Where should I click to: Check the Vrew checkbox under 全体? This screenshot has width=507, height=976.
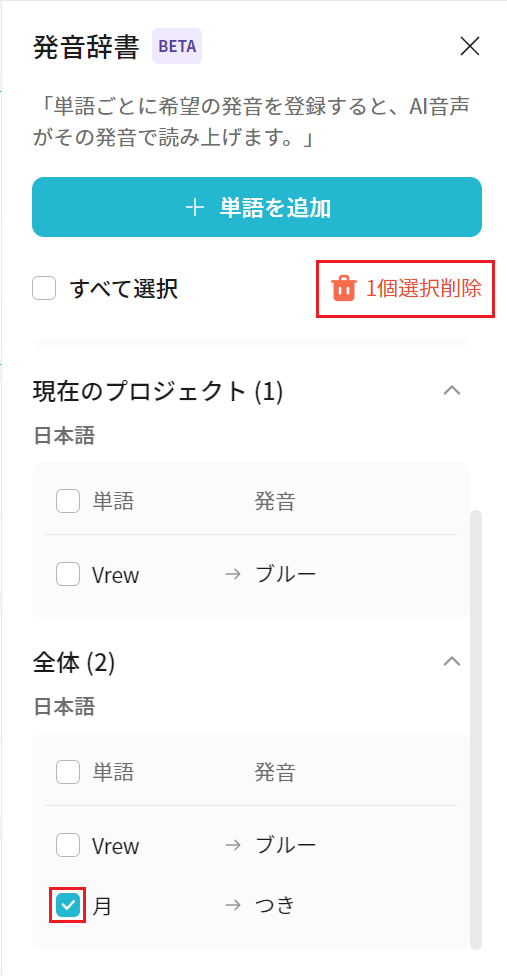(x=68, y=845)
